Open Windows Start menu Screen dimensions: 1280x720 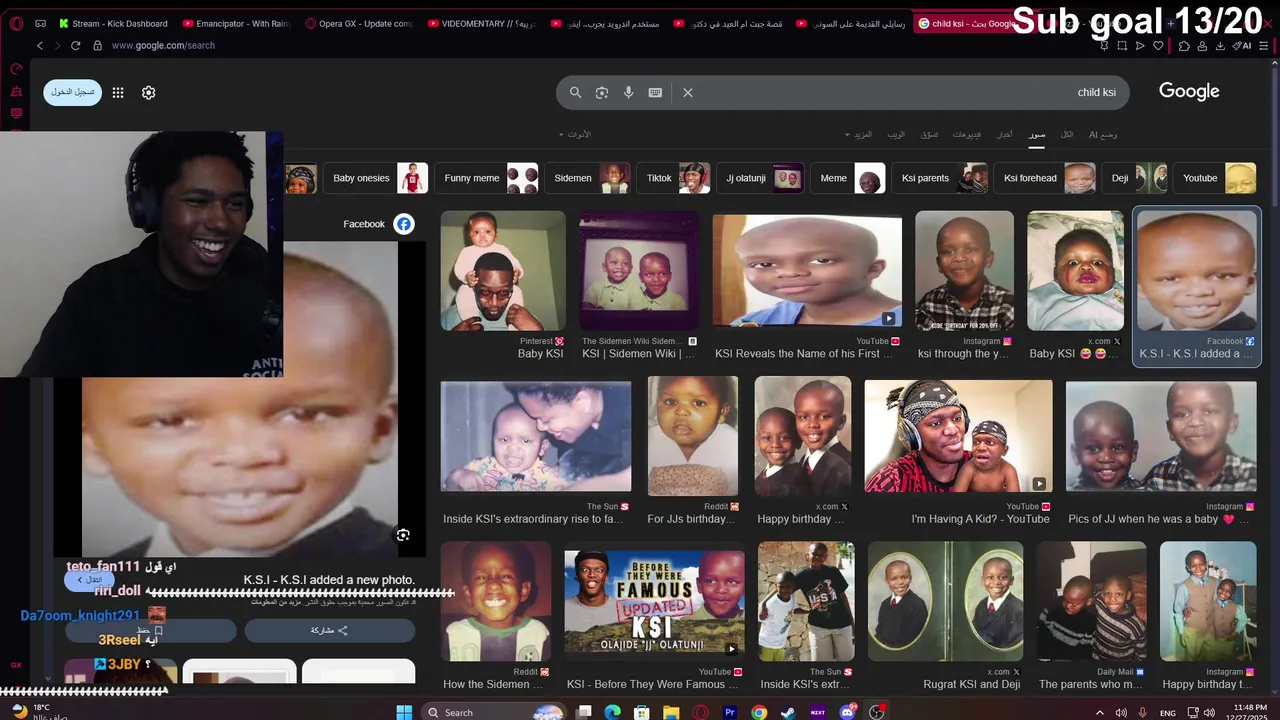tap(404, 712)
